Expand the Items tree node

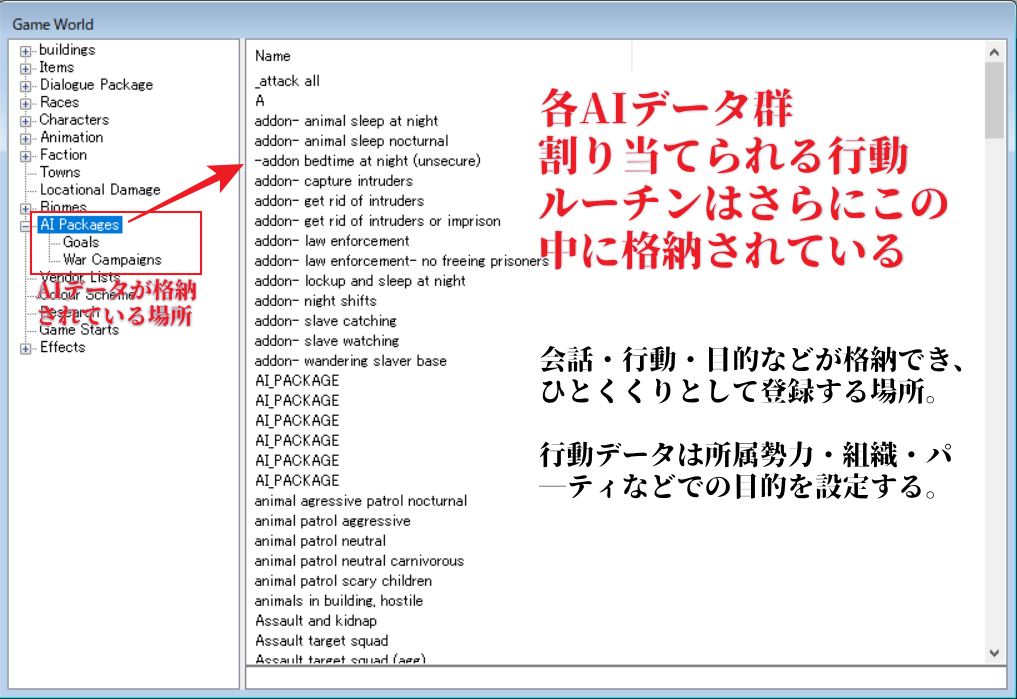(25, 68)
